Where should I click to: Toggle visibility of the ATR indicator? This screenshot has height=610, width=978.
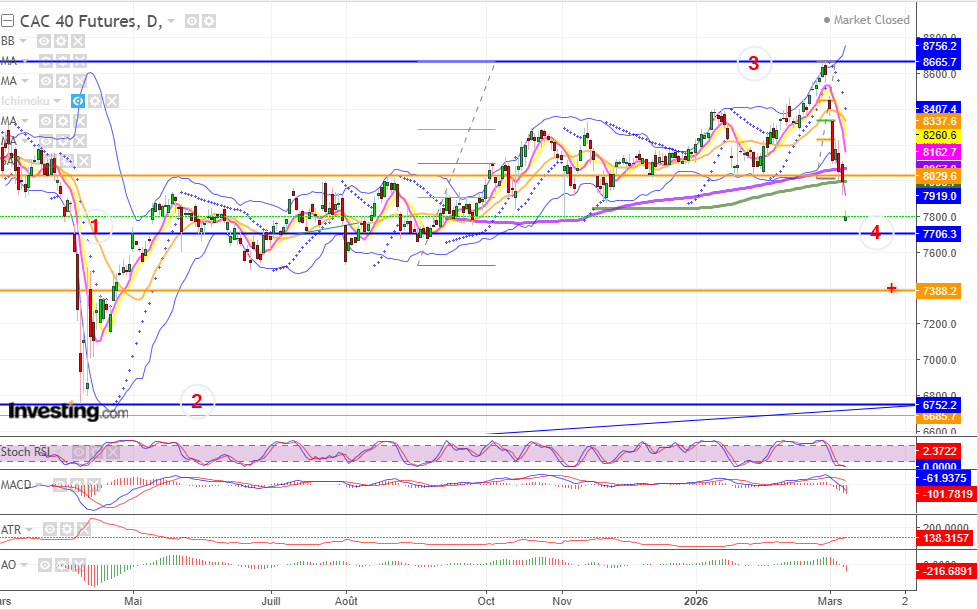coord(49,530)
